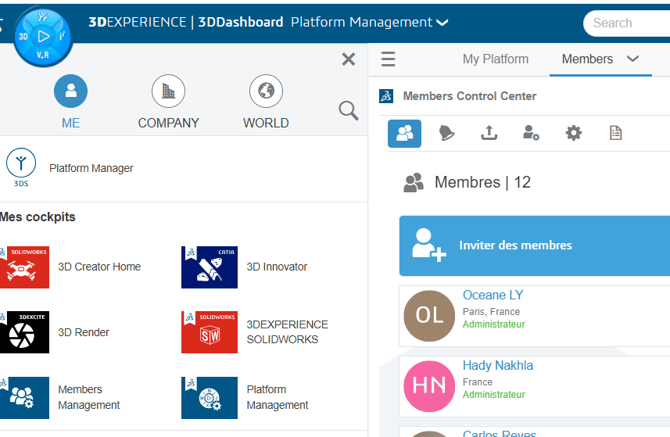Select the ME profile icon
The height and width of the screenshot is (437, 670).
(x=71, y=91)
